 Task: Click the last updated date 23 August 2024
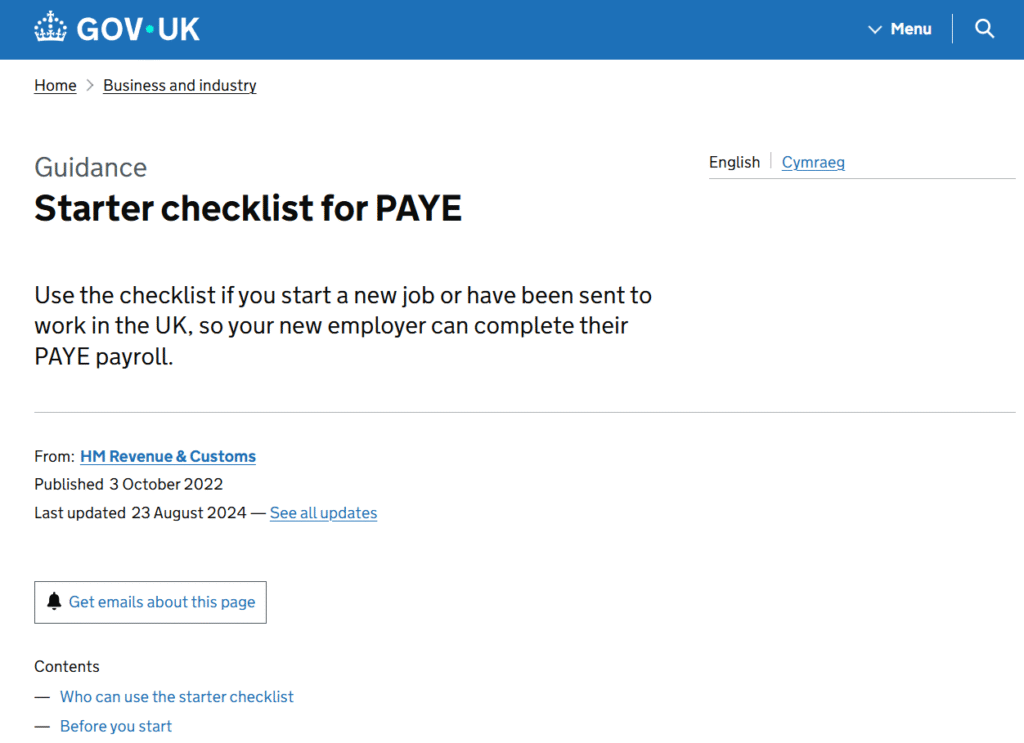pyautogui.click(x=188, y=513)
